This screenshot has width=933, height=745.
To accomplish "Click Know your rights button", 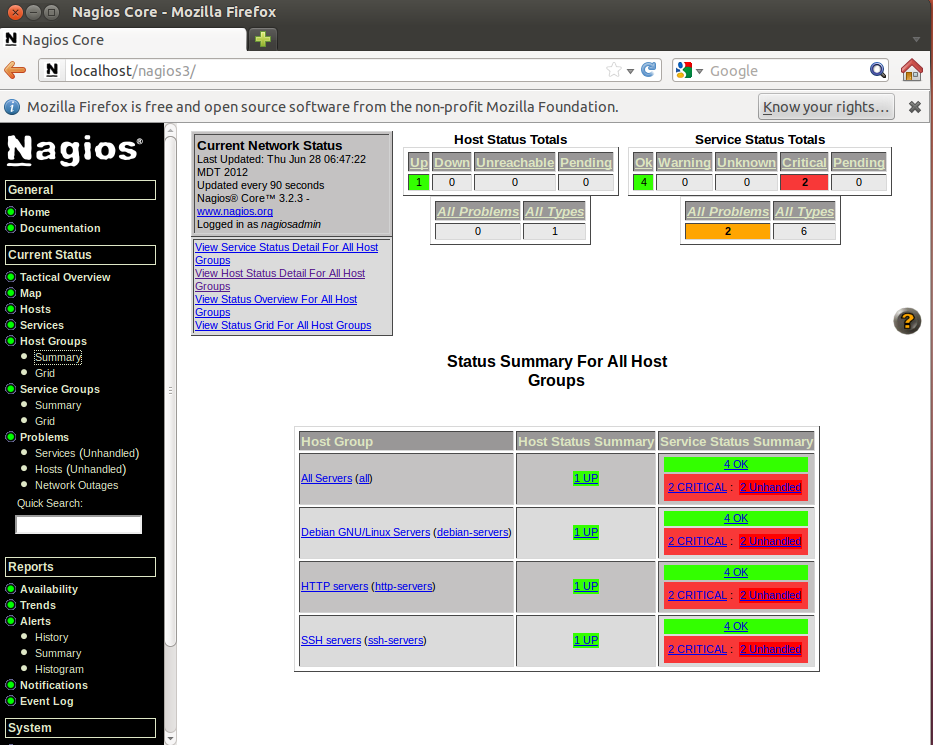I will click(826, 107).
